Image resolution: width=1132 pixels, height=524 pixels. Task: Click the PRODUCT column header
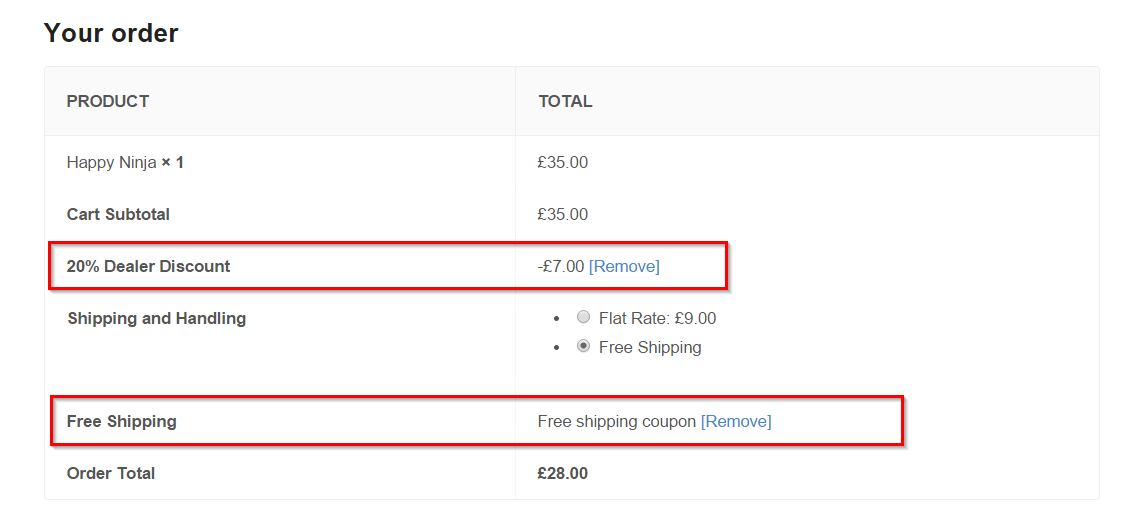[108, 101]
